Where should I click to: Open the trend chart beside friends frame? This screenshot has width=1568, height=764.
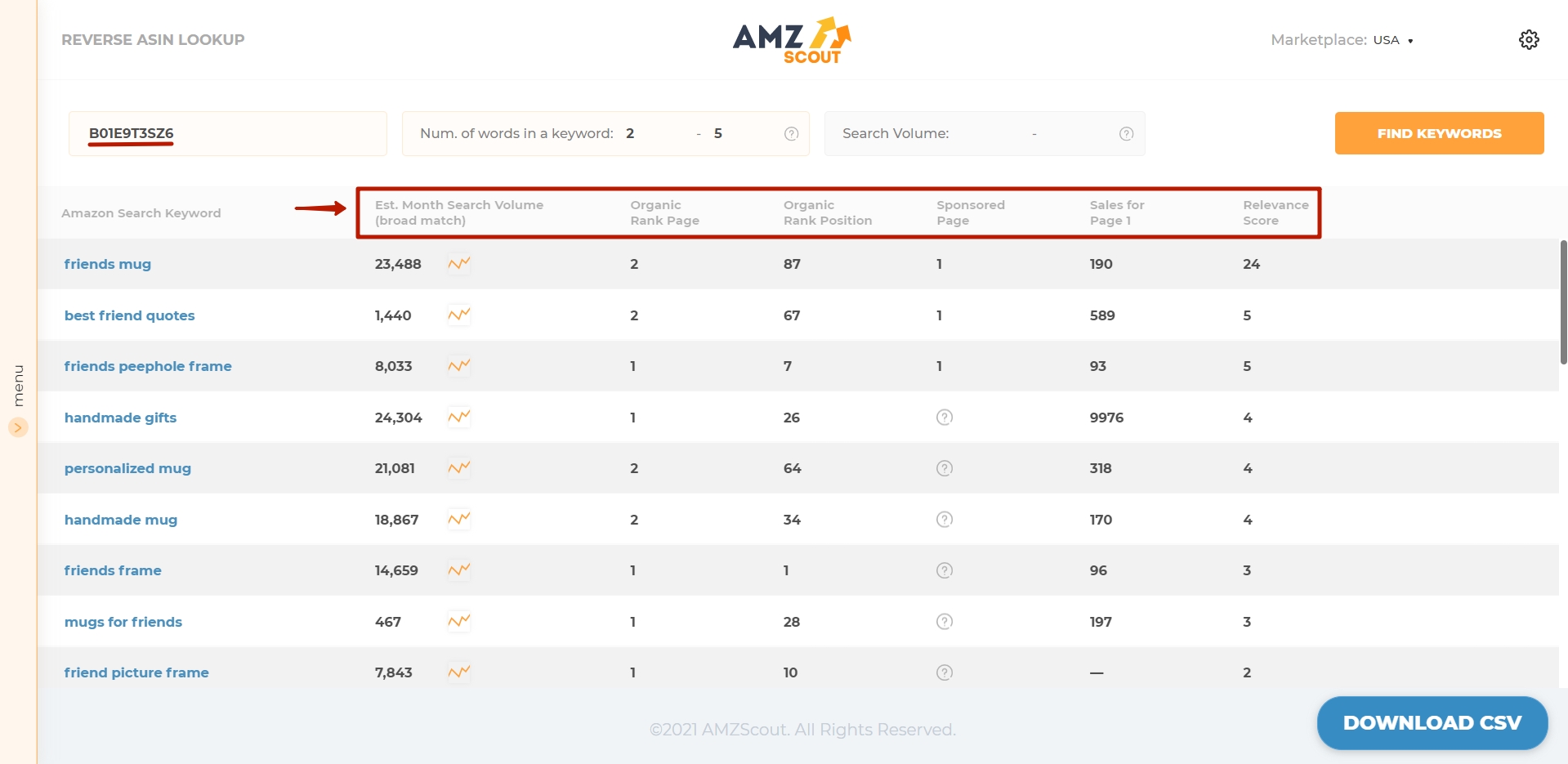click(x=458, y=570)
